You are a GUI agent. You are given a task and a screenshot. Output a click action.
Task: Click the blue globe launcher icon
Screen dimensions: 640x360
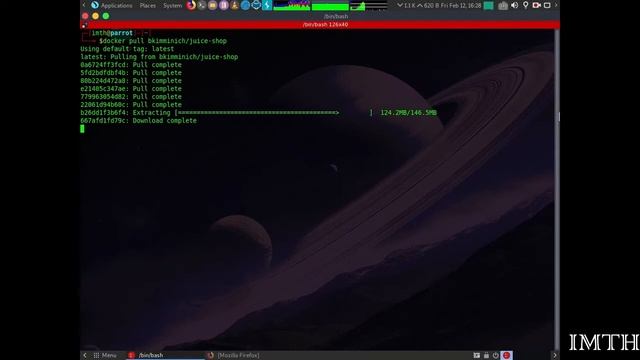coord(245,5)
